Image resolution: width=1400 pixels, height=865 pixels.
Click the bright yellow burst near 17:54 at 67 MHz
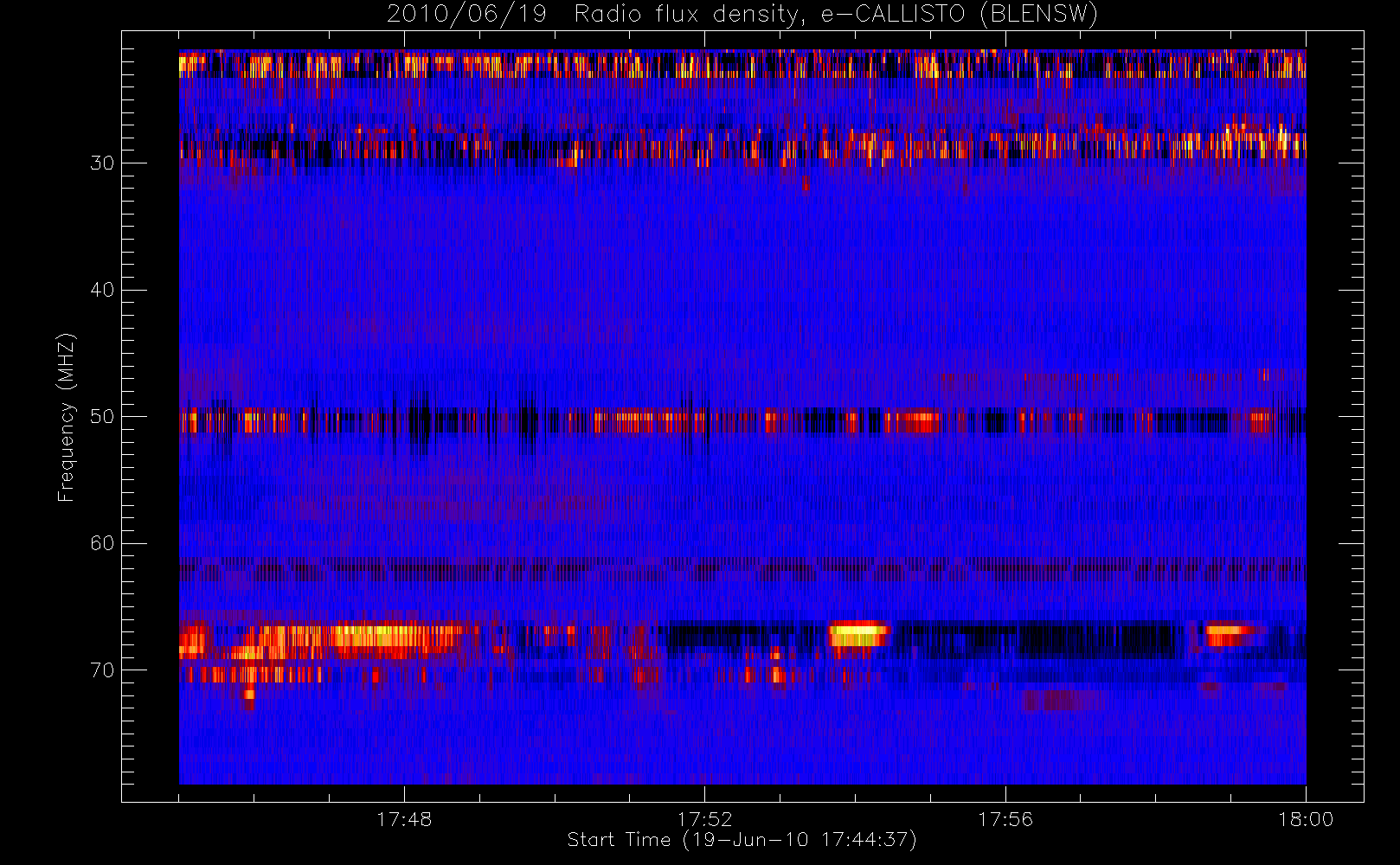[x=858, y=634]
